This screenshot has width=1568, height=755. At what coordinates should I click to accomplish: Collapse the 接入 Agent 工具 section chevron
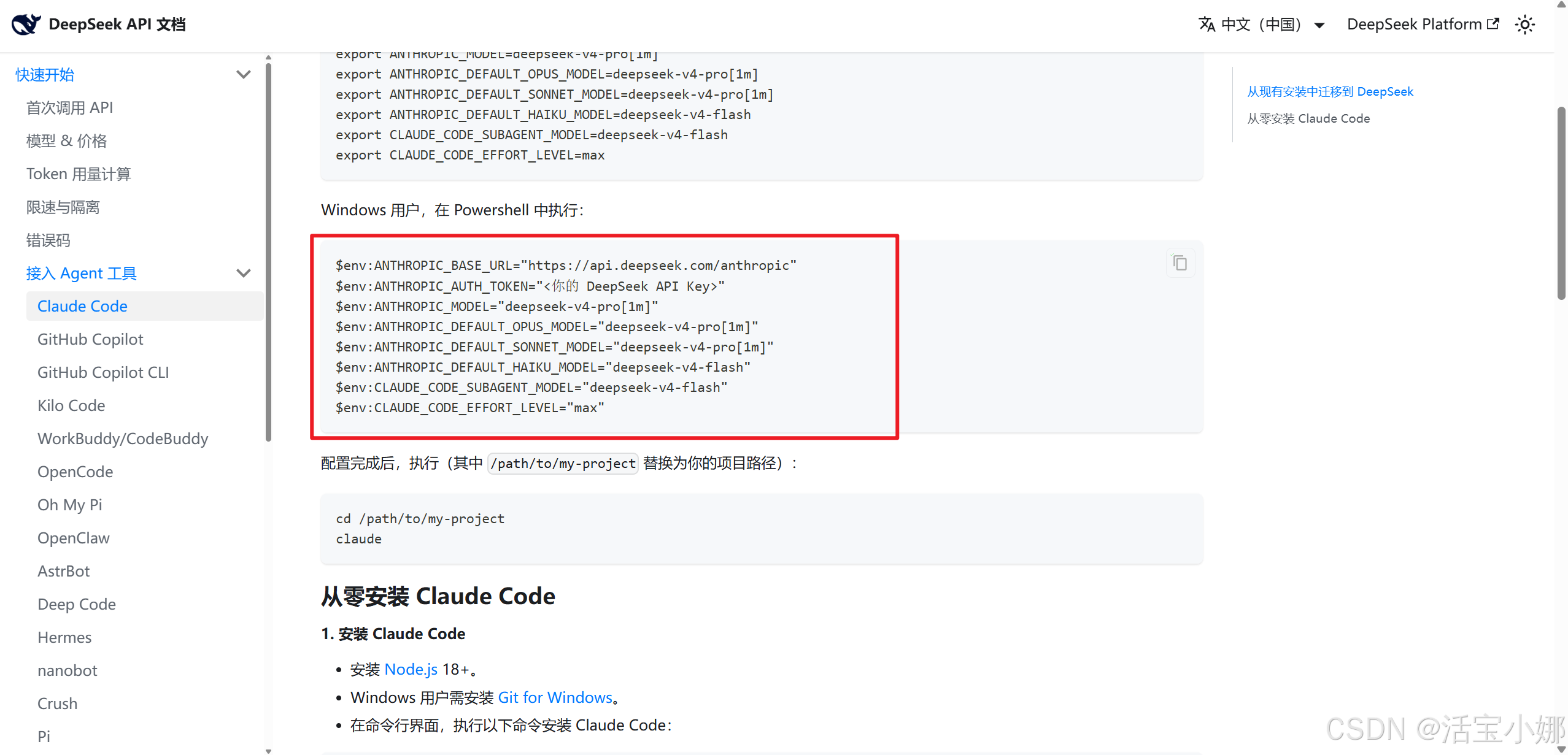tap(244, 274)
